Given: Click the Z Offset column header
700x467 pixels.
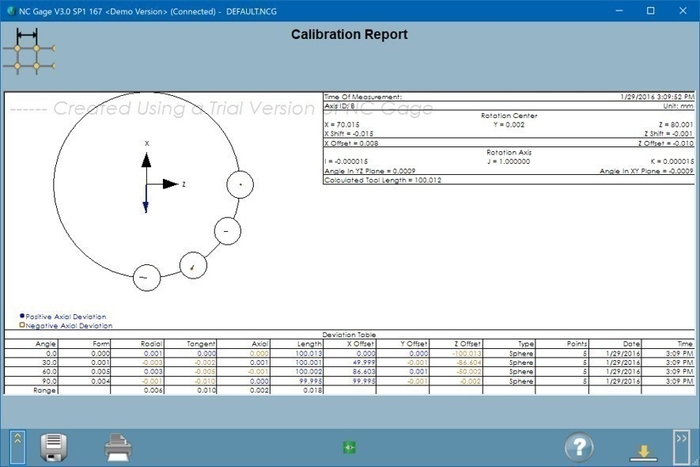Looking at the screenshot, I should (x=468, y=343).
